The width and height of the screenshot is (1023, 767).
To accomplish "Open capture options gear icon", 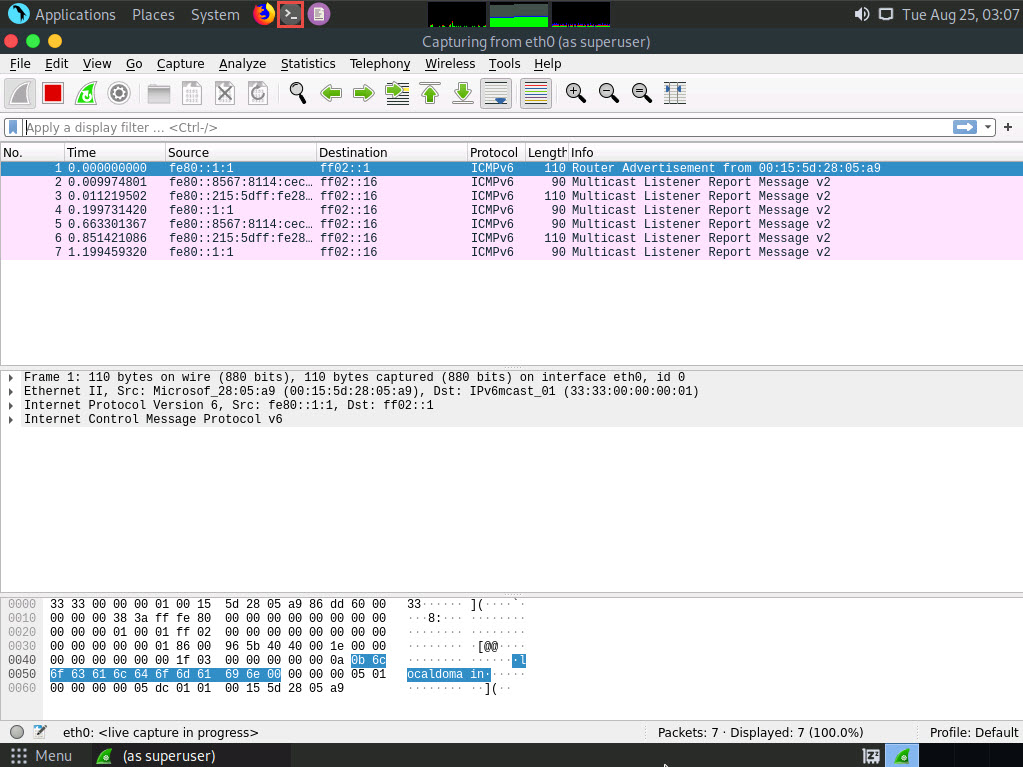I will pos(119,93).
